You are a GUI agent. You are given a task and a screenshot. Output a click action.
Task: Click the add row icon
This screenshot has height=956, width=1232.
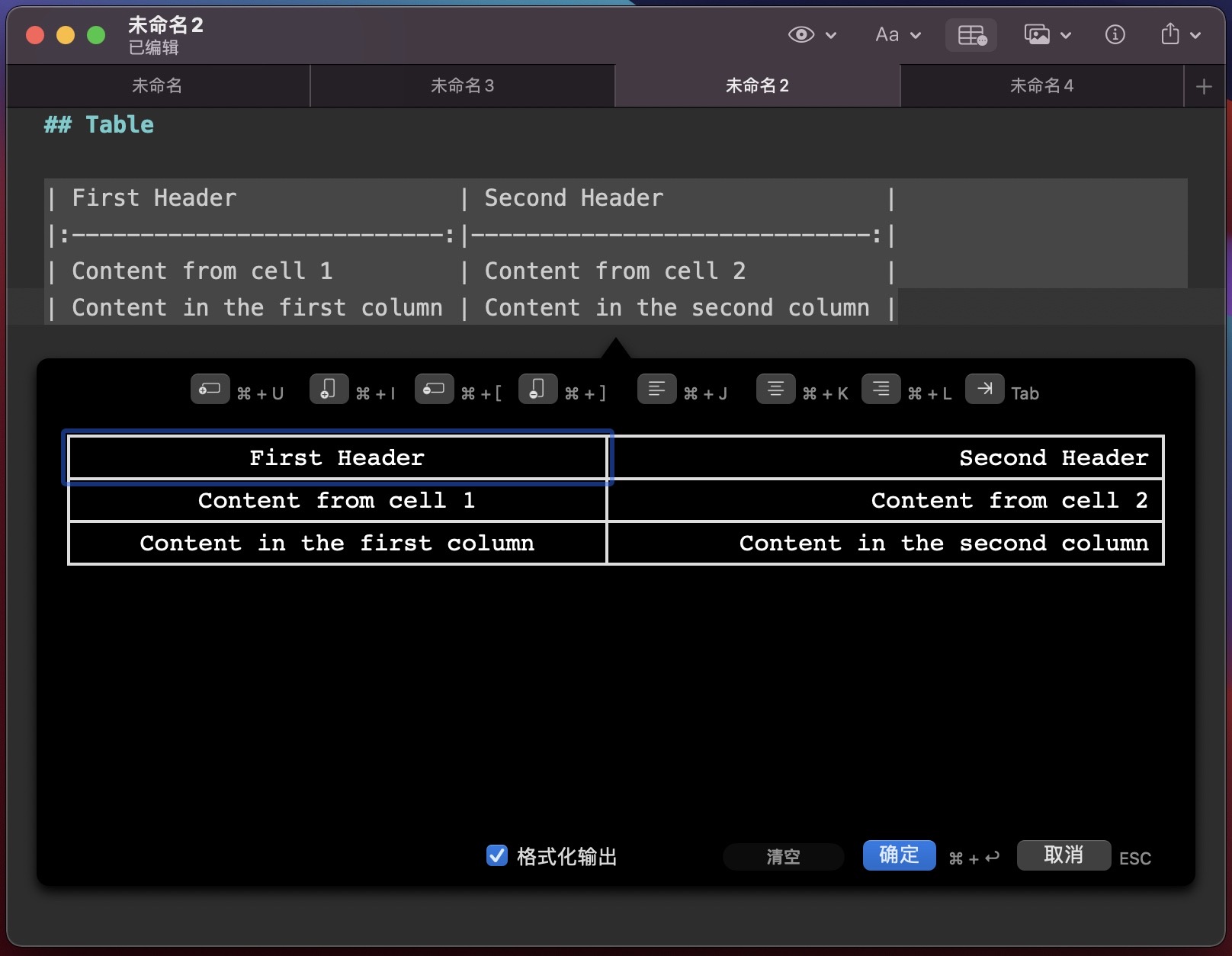[x=210, y=389]
